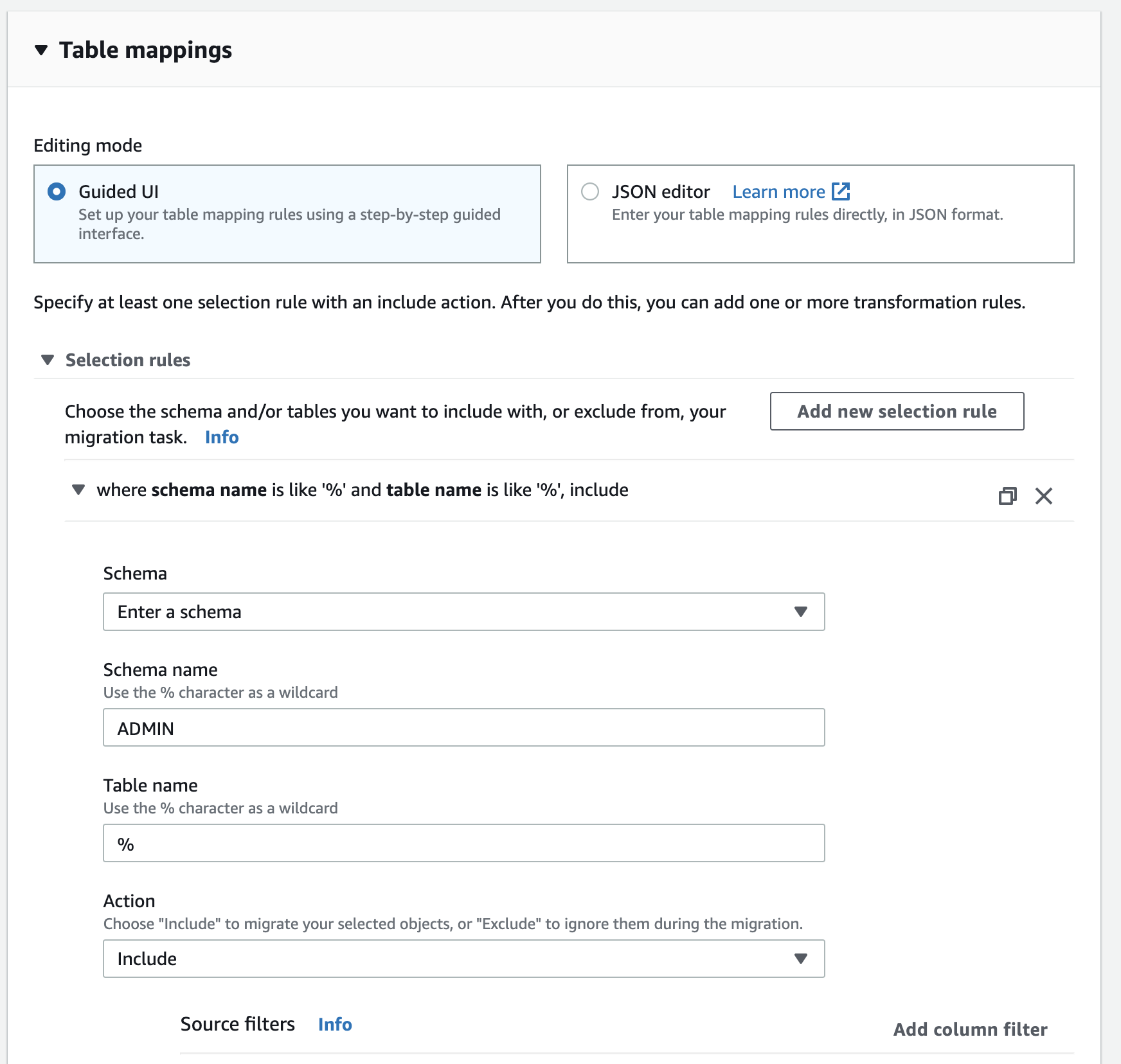Image resolution: width=1121 pixels, height=1064 pixels.
Task: Duplicate the current selection rule
Action: [x=1008, y=496]
